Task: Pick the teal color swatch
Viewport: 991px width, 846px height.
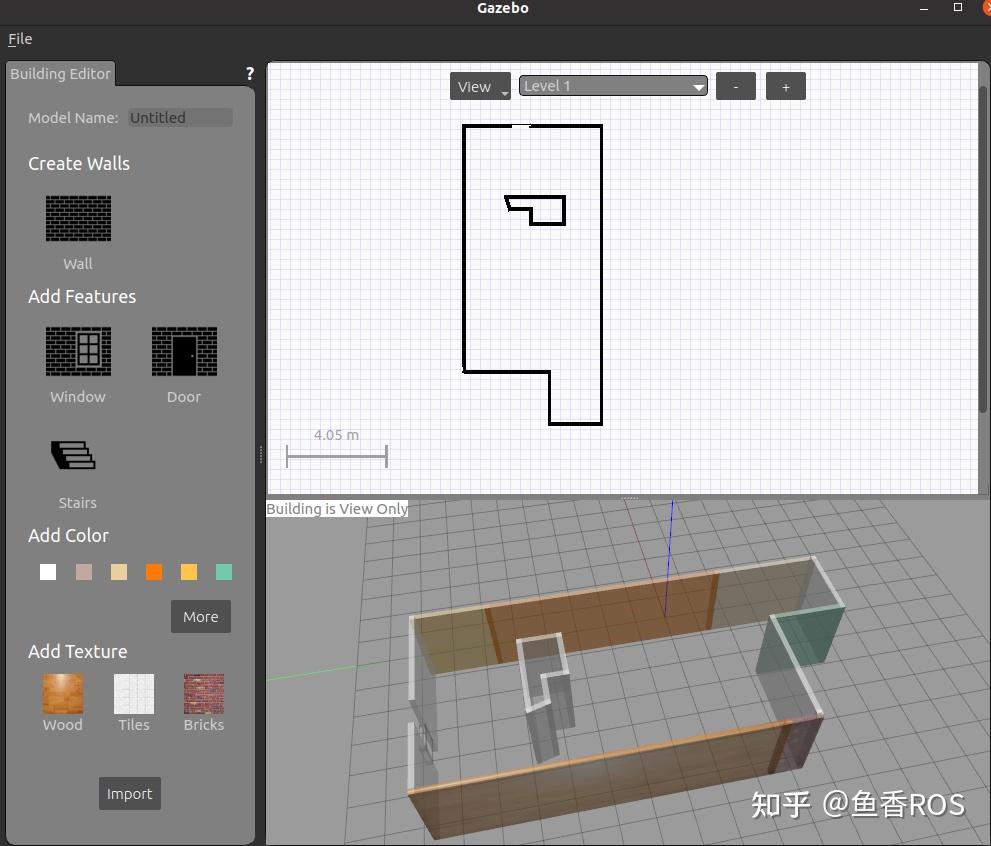Action: (224, 571)
